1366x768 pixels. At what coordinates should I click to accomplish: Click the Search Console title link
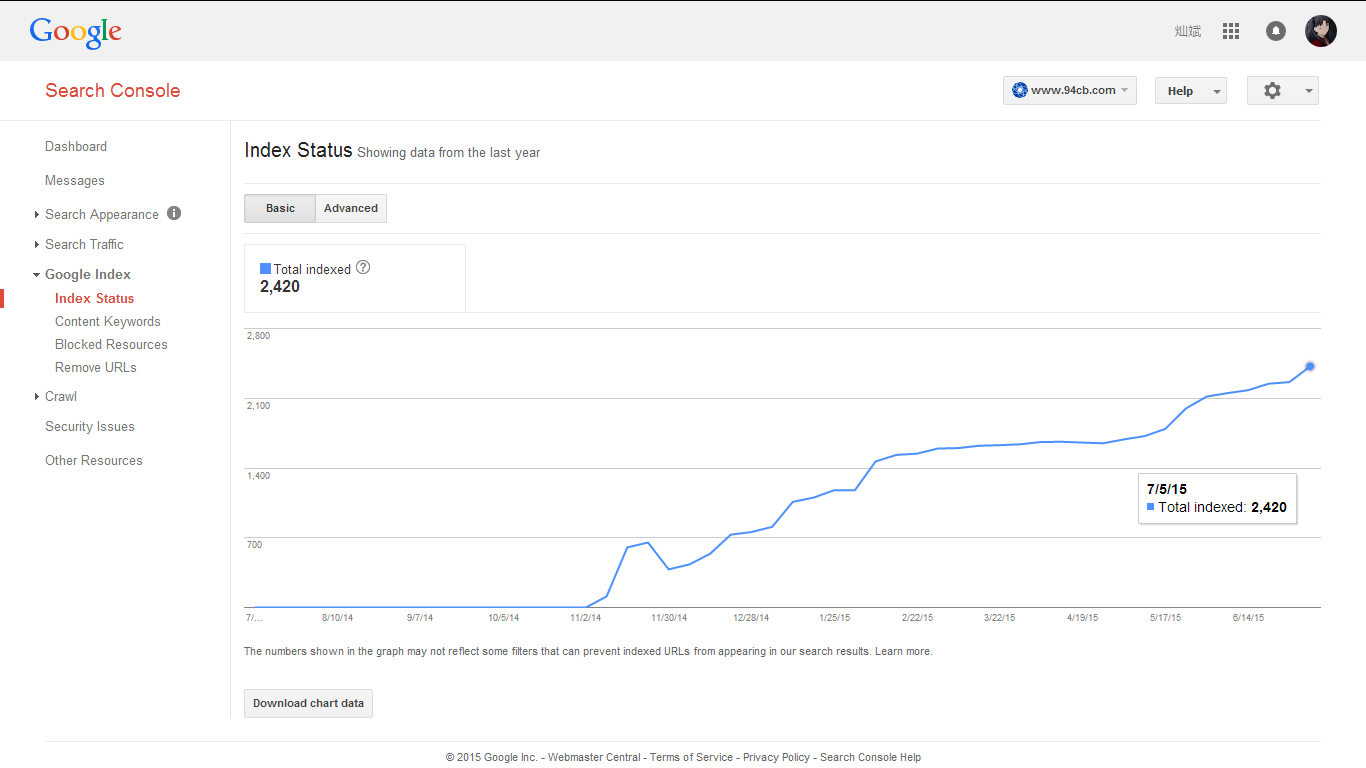[x=113, y=90]
